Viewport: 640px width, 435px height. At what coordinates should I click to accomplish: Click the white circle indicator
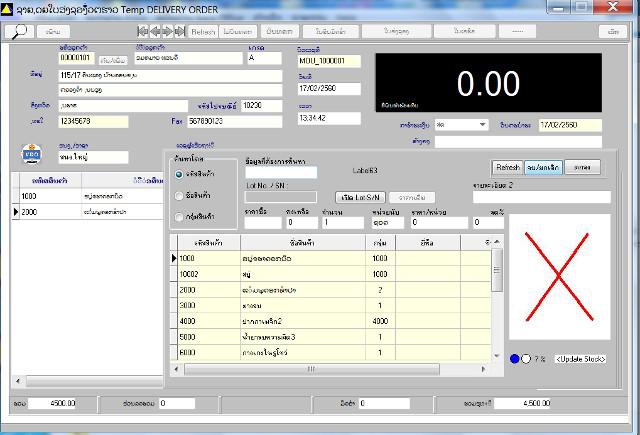point(526,359)
